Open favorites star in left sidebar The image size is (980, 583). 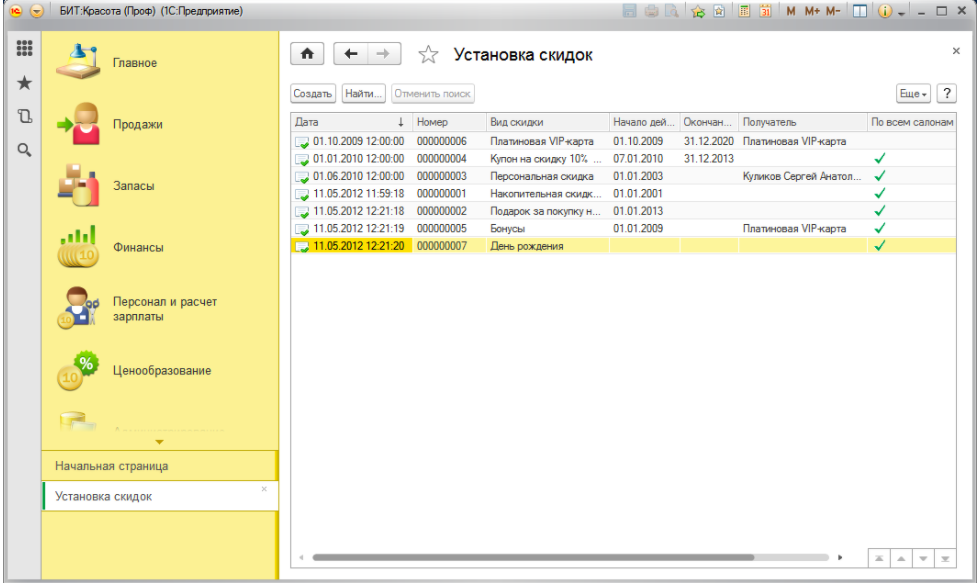(25, 82)
